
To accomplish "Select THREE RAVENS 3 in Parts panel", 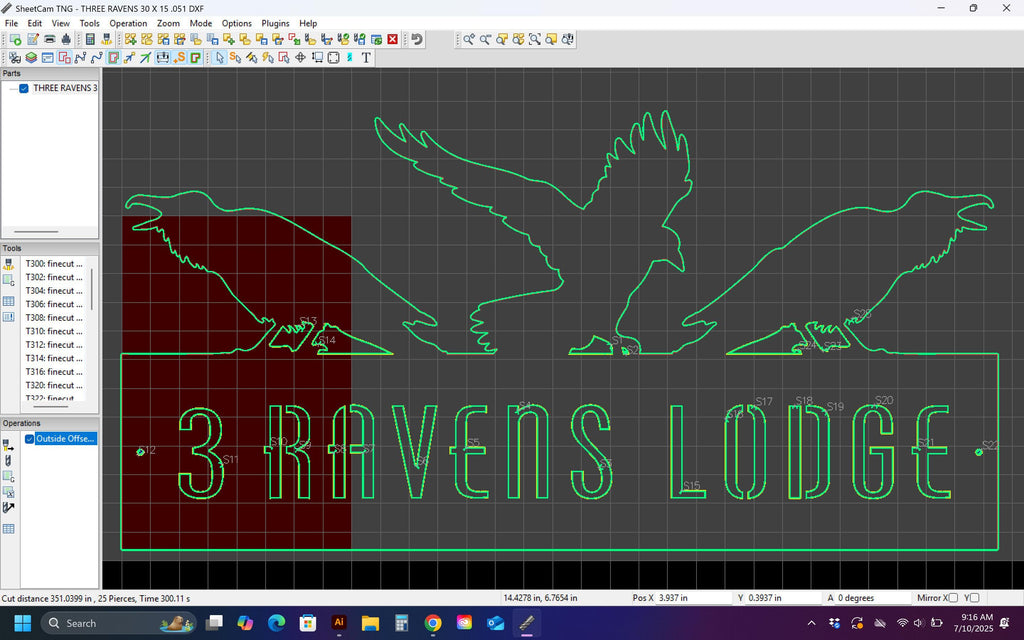I will pos(65,88).
